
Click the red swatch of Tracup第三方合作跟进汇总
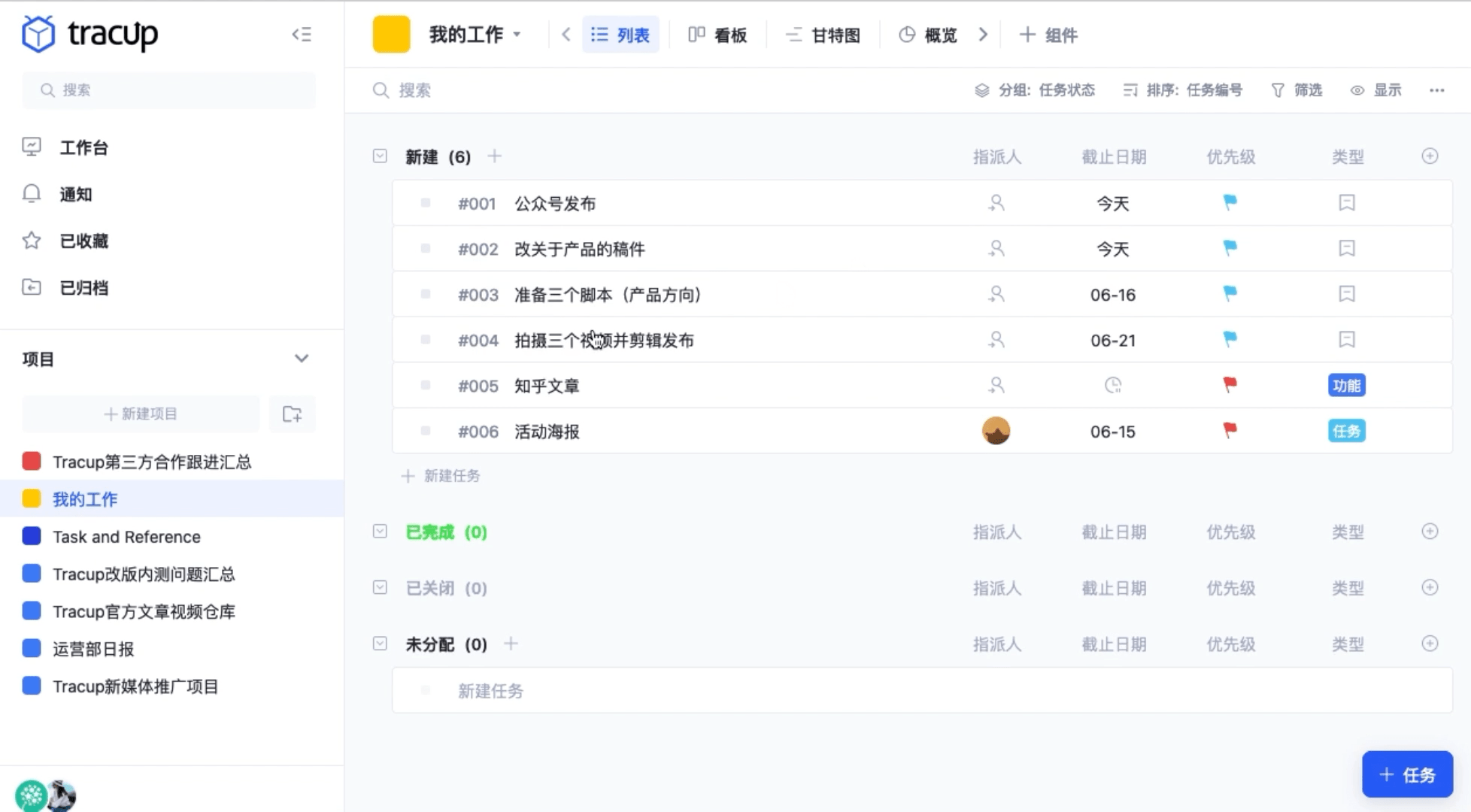[x=32, y=461]
